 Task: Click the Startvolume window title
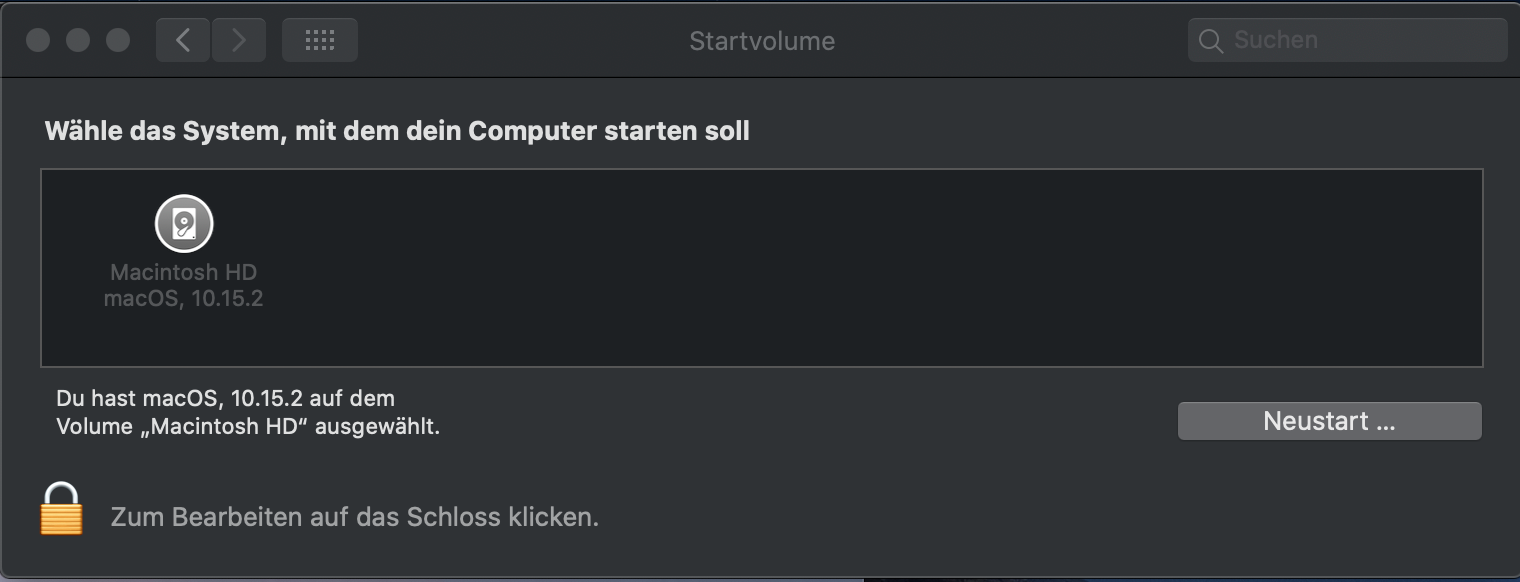(x=762, y=41)
